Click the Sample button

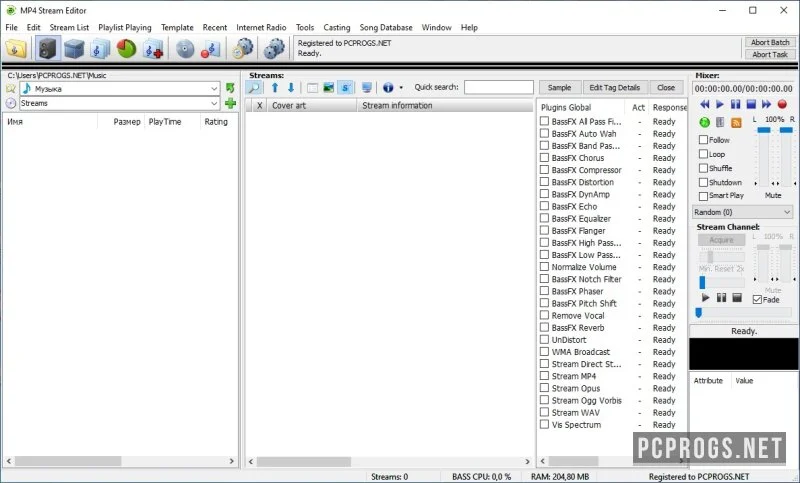click(x=560, y=88)
